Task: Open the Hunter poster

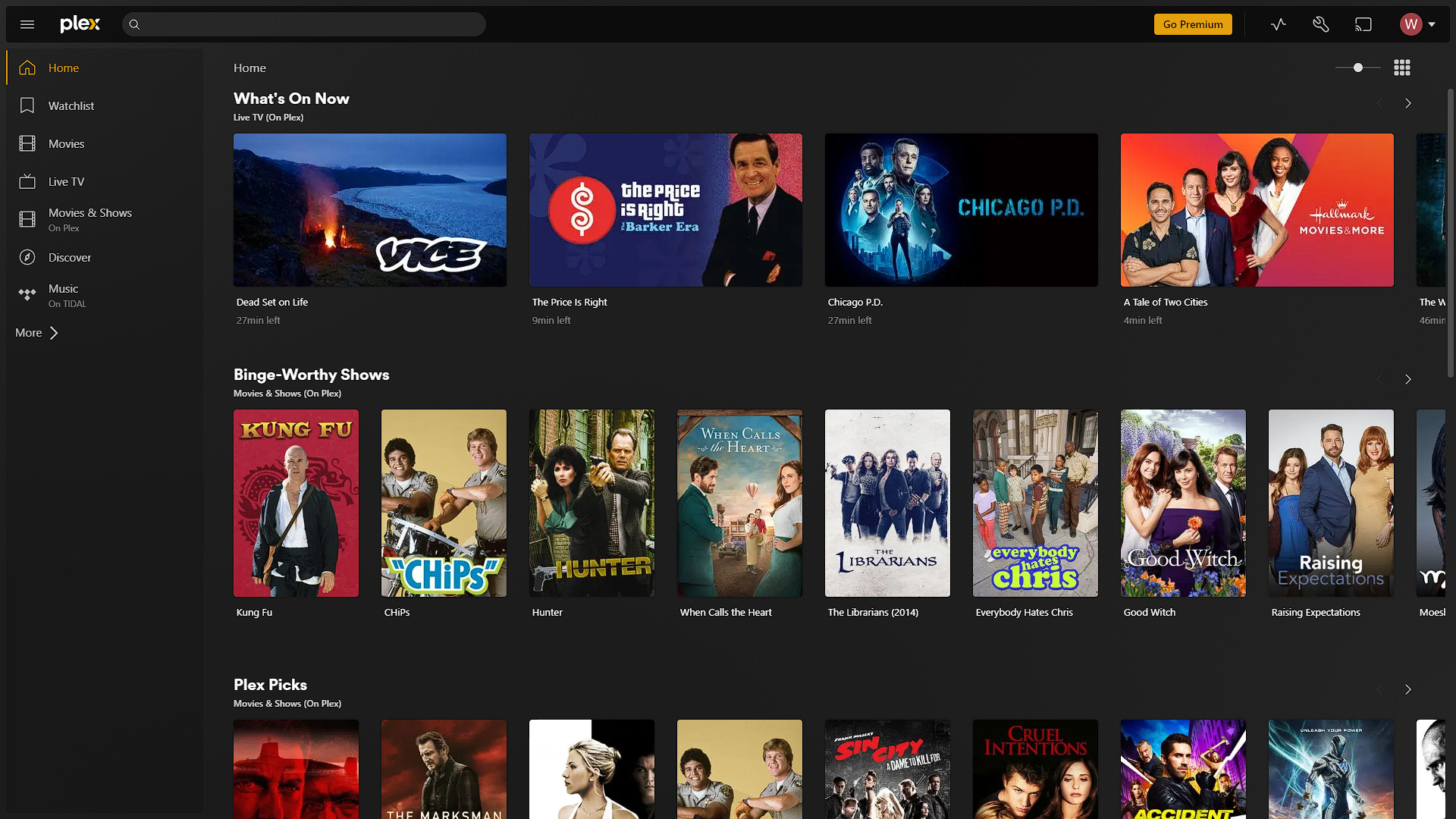Action: [591, 503]
